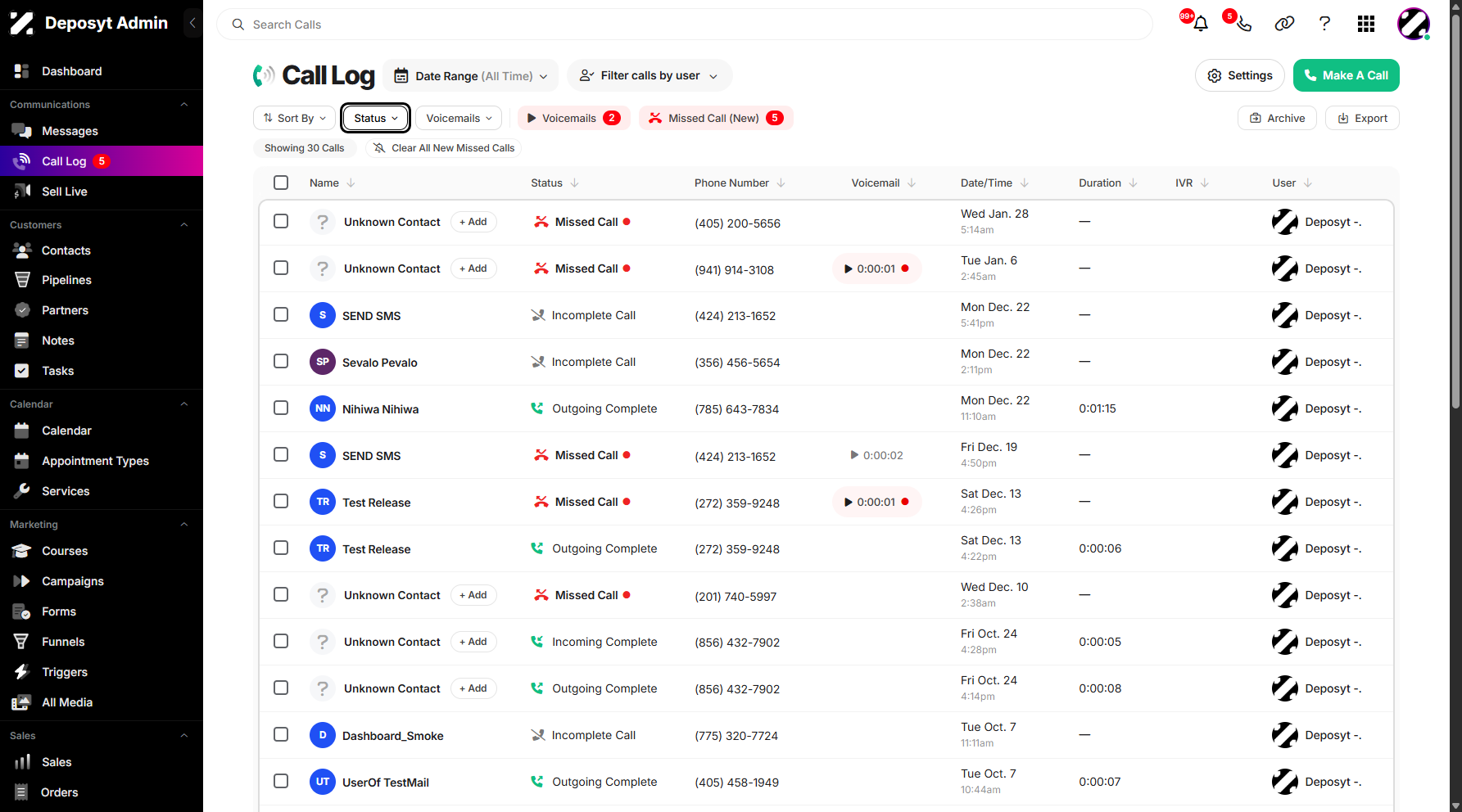Open the Status filter dropdown
The image size is (1462, 812).
376,118
